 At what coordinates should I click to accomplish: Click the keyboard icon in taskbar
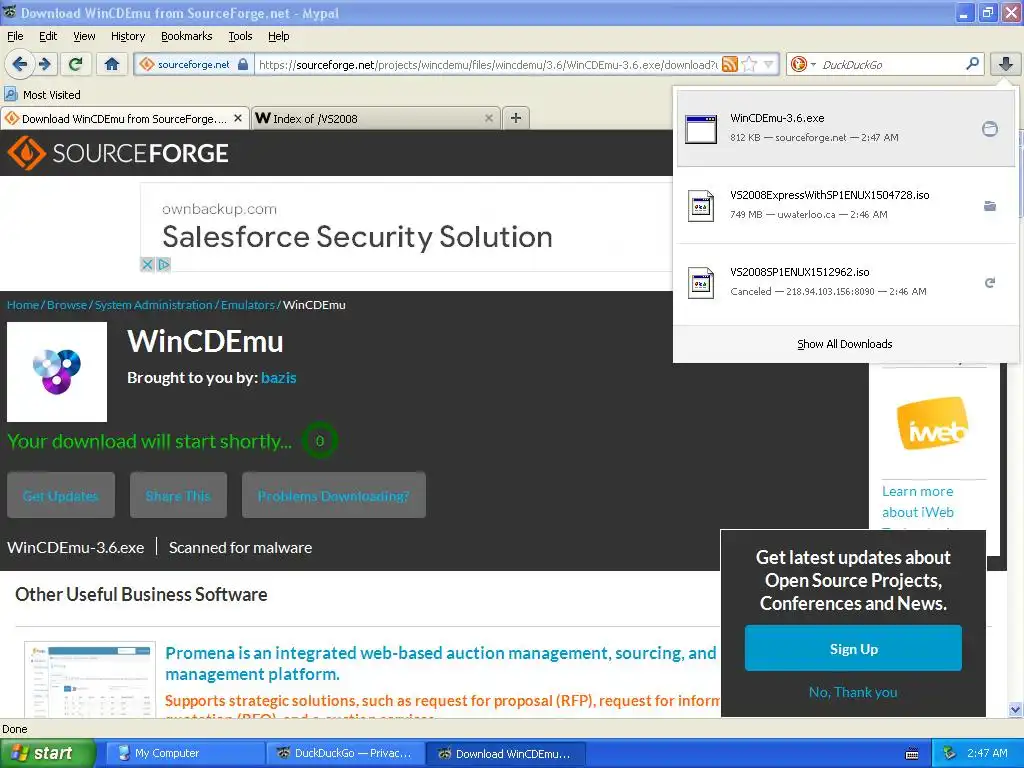click(912, 754)
